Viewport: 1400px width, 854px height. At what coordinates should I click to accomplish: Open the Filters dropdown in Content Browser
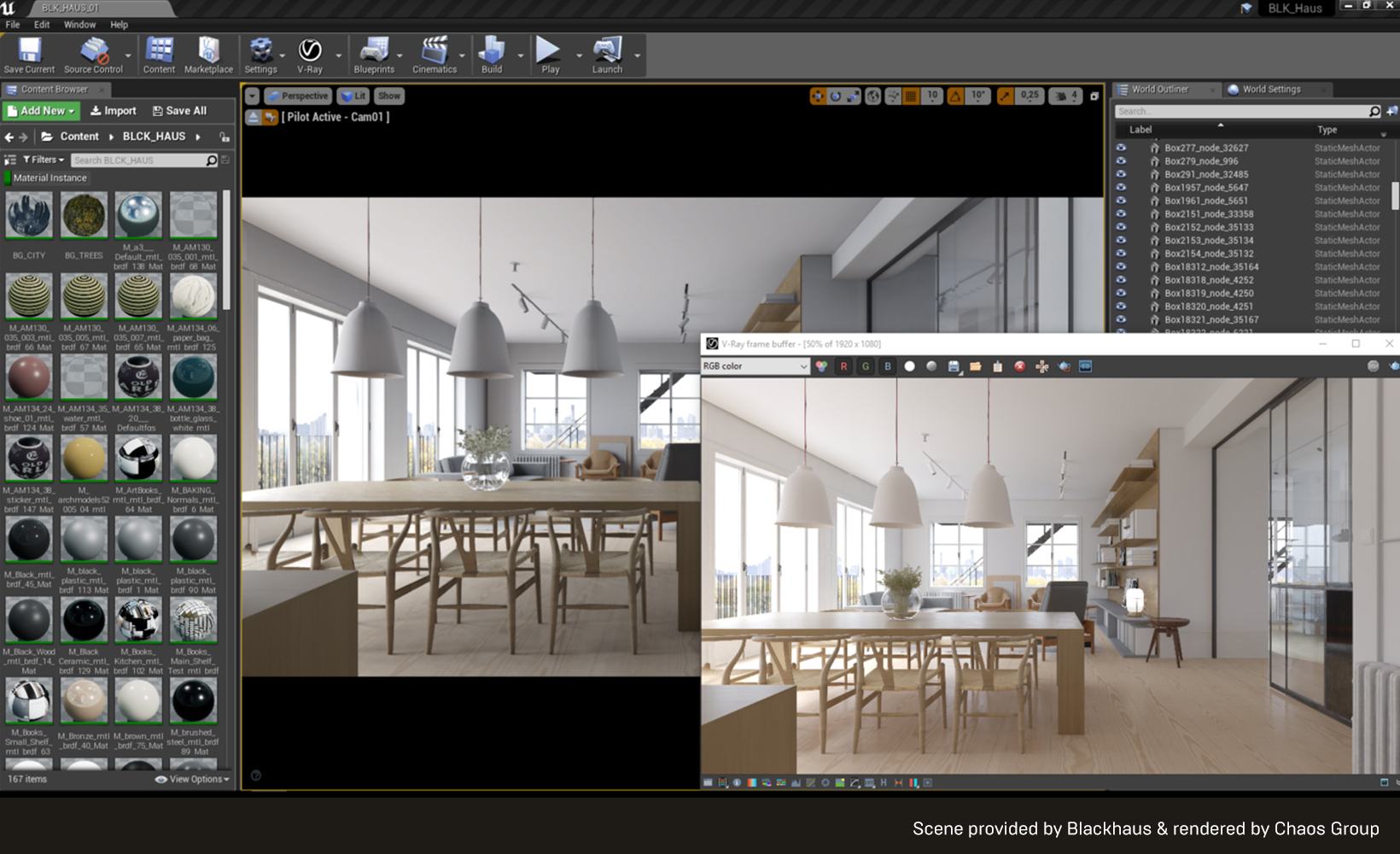(44, 160)
